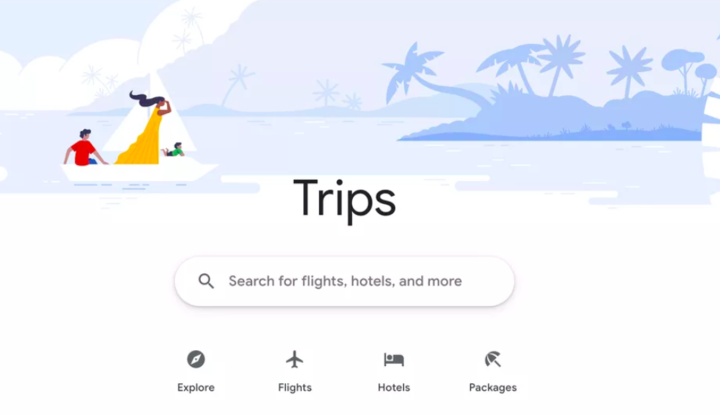Click the man in the red shirt

[x=84, y=148]
